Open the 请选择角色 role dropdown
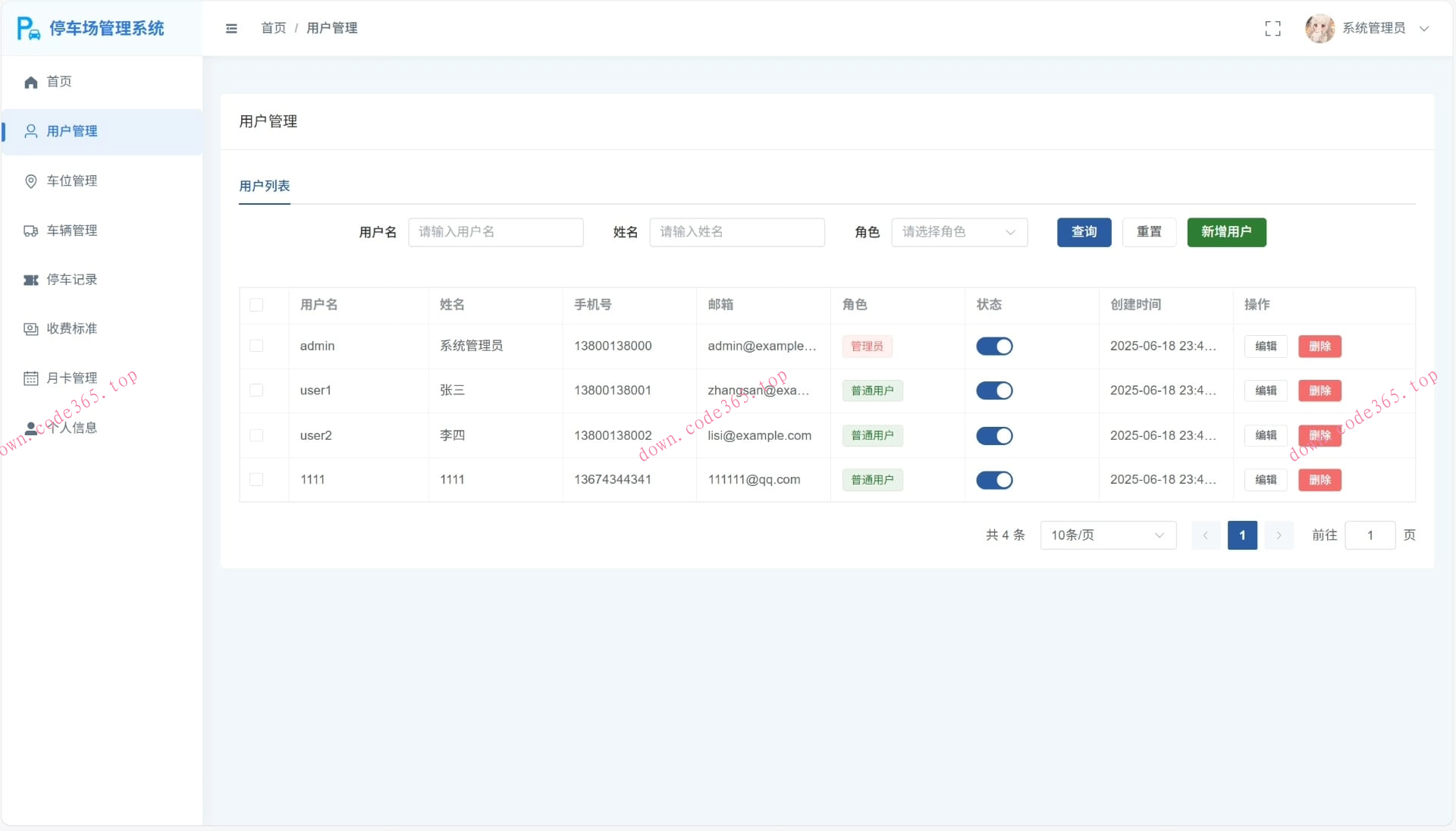 (x=959, y=232)
